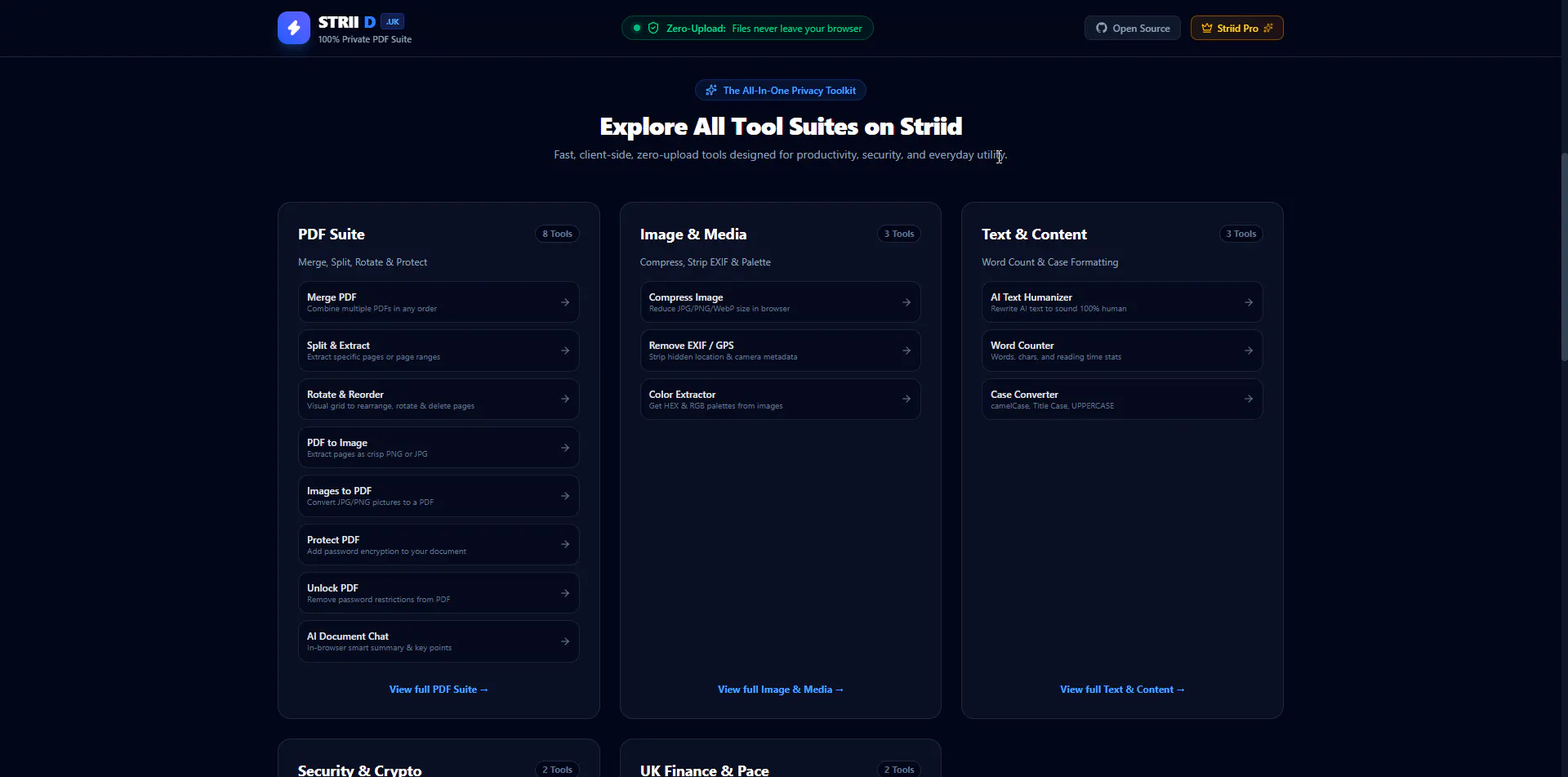This screenshot has width=1568, height=777.
Task: Click the arrow on Split & Extract row
Action: coord(565,351)
